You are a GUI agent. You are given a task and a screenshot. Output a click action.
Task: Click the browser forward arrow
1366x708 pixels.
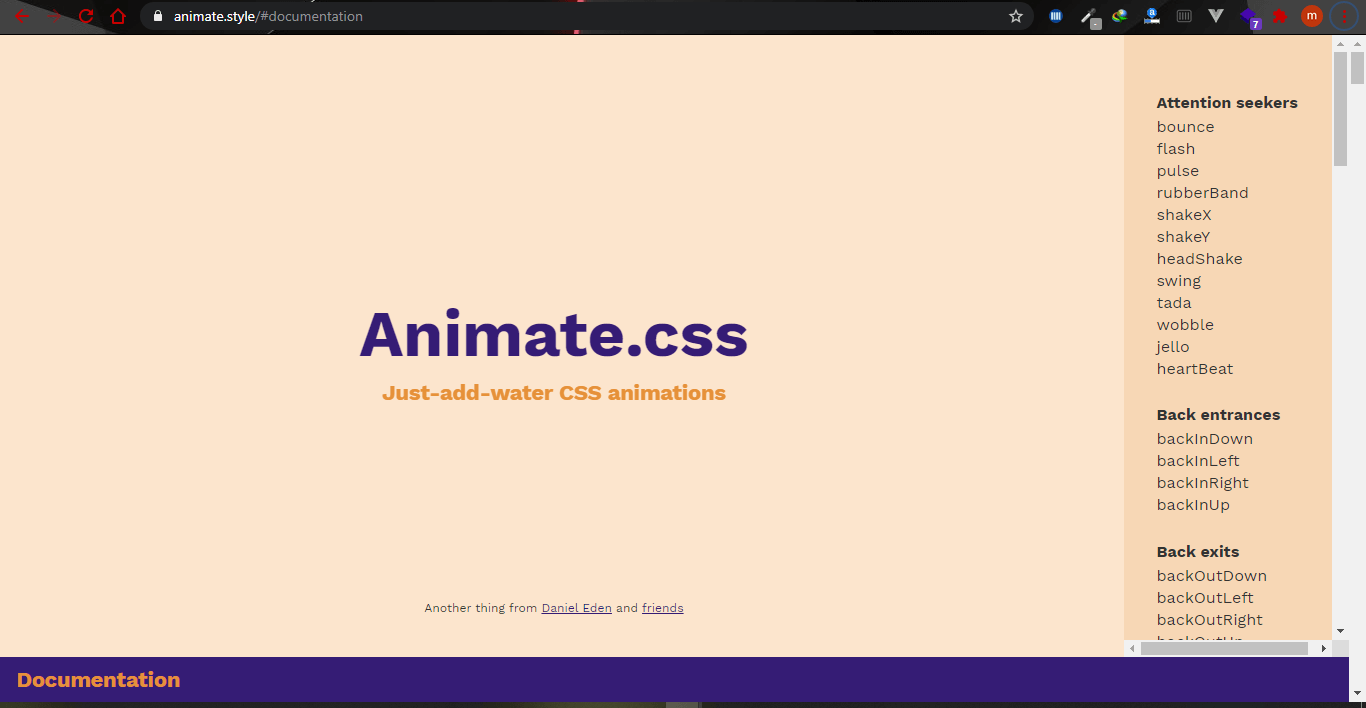54,16
